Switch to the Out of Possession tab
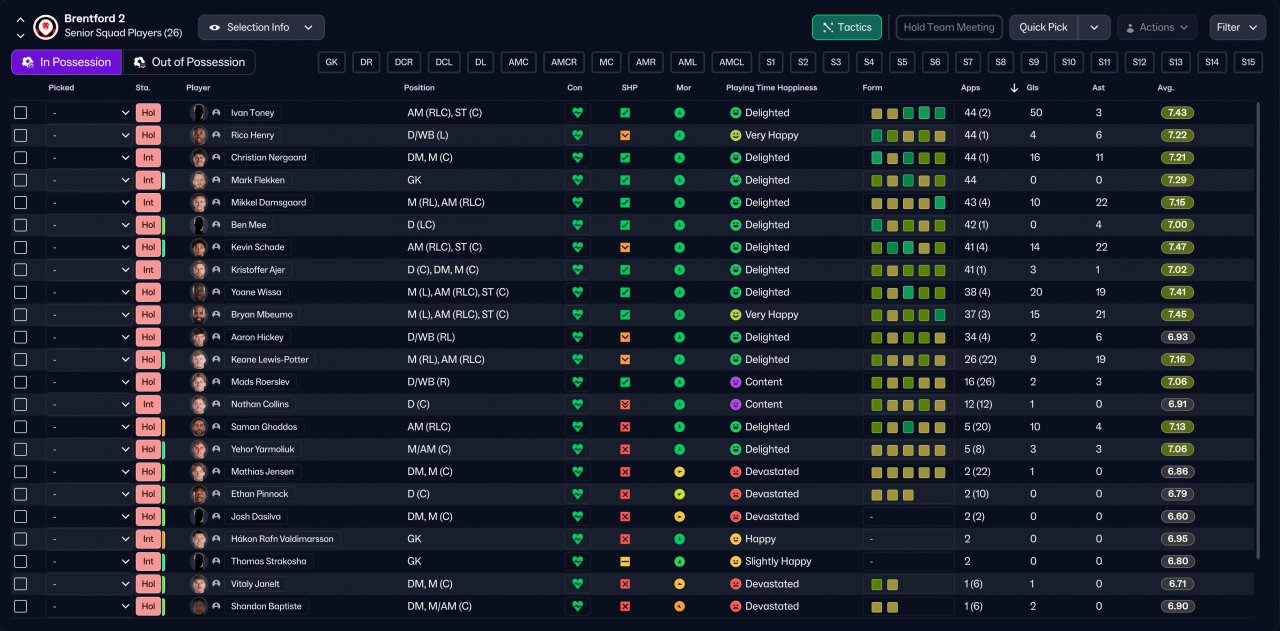Screen dimensions: 1280x631 (x=188, y=62)
